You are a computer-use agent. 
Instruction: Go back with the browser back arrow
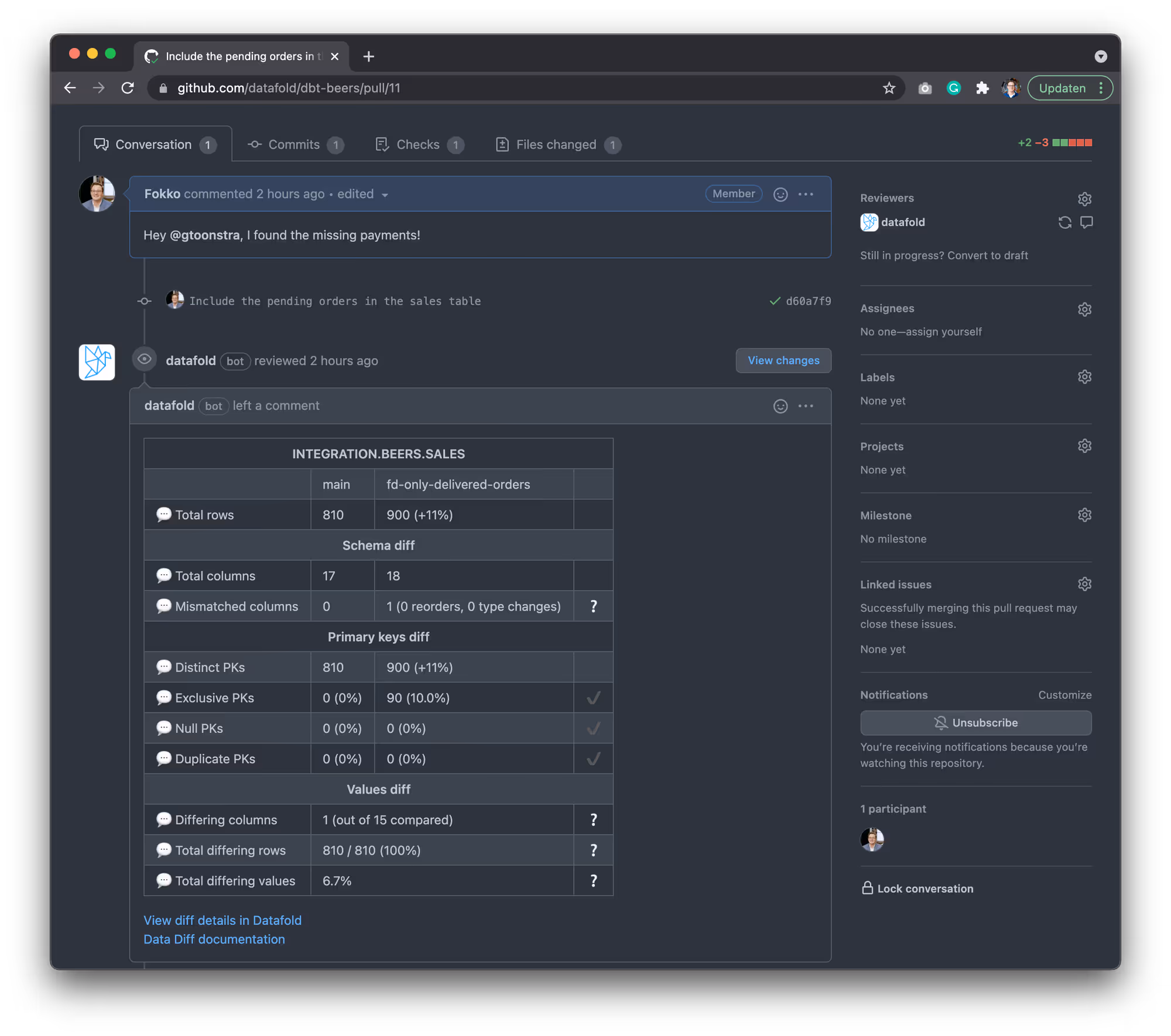(x=70, y=88)
